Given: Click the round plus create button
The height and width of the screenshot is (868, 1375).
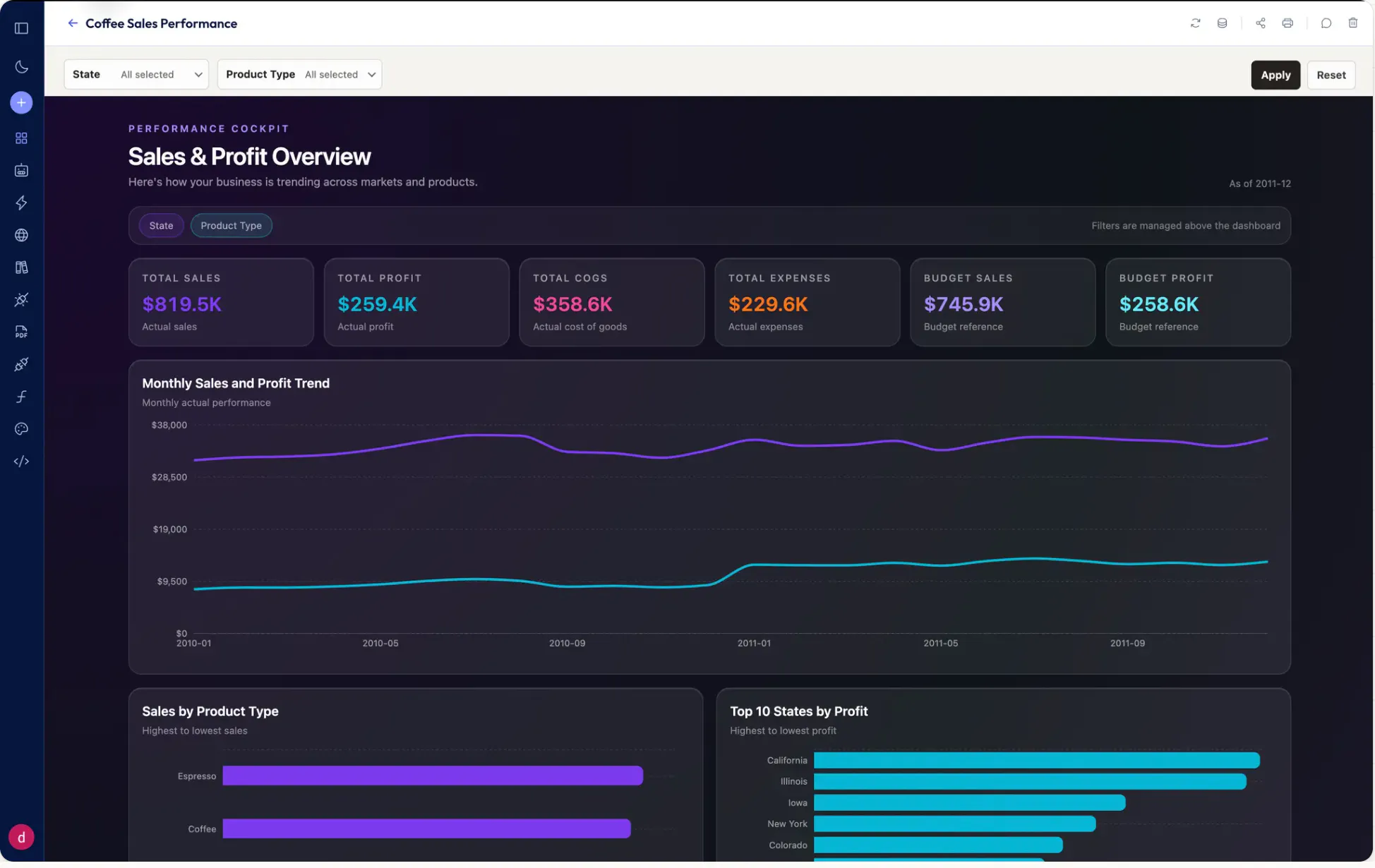Looking at the screenshot, I should point(21,103).
